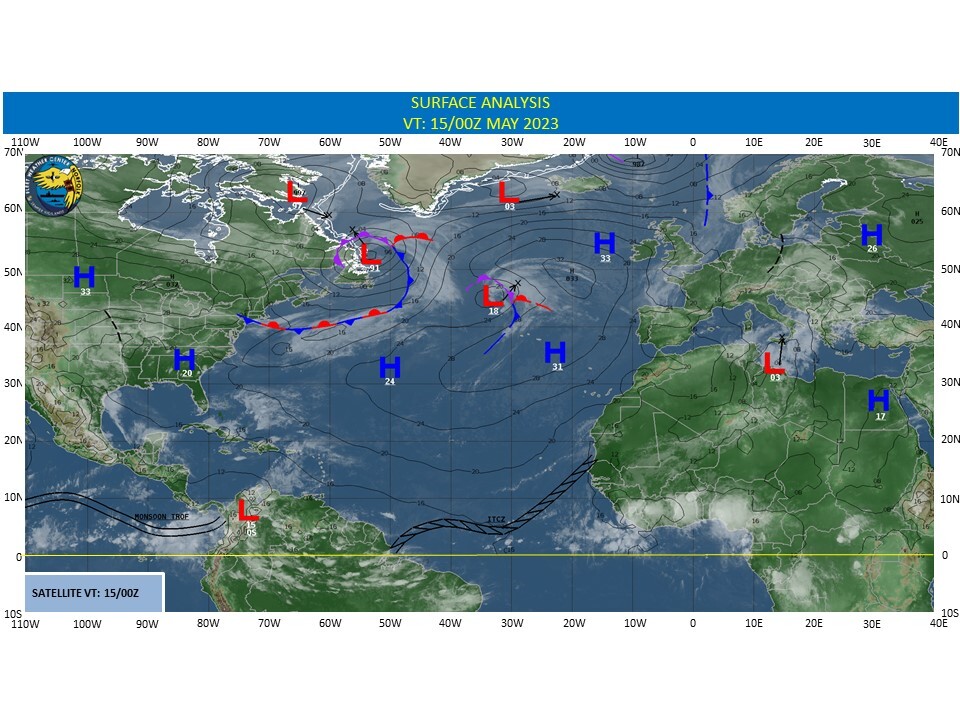The image size is (960, 720).
Task: Click the red L low near Newfoundland
Action: (370, 252)
